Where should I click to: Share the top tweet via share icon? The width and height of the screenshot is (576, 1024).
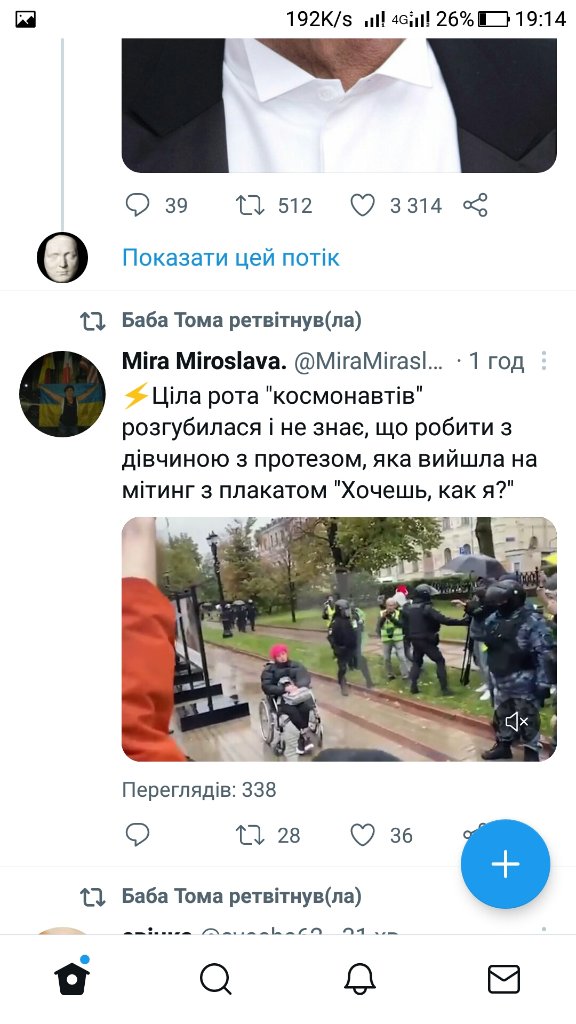pos(475,205)
